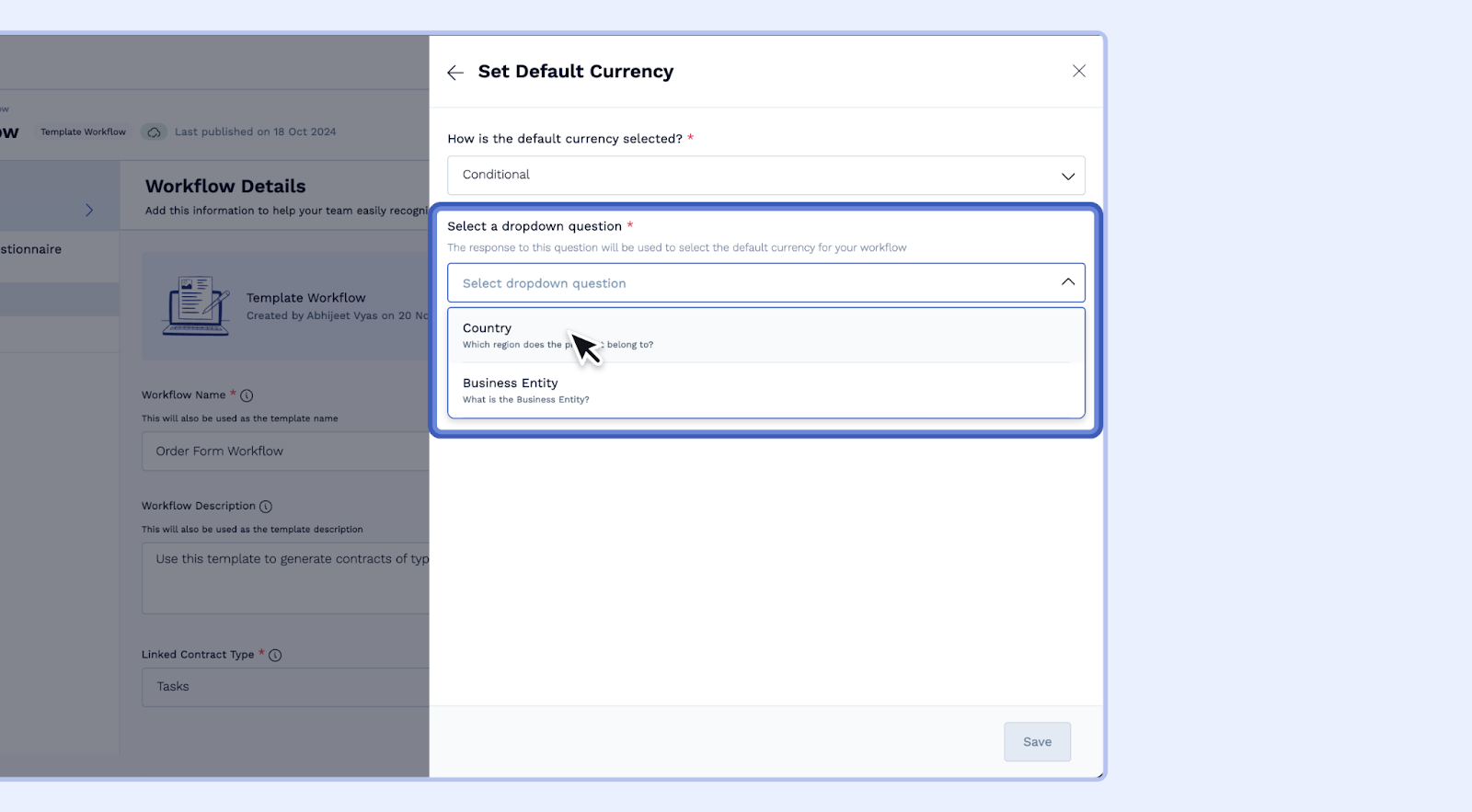
Task: Open the Conditional currency selection dropdown
Action: pyautogui.click(x=765, y=176)
